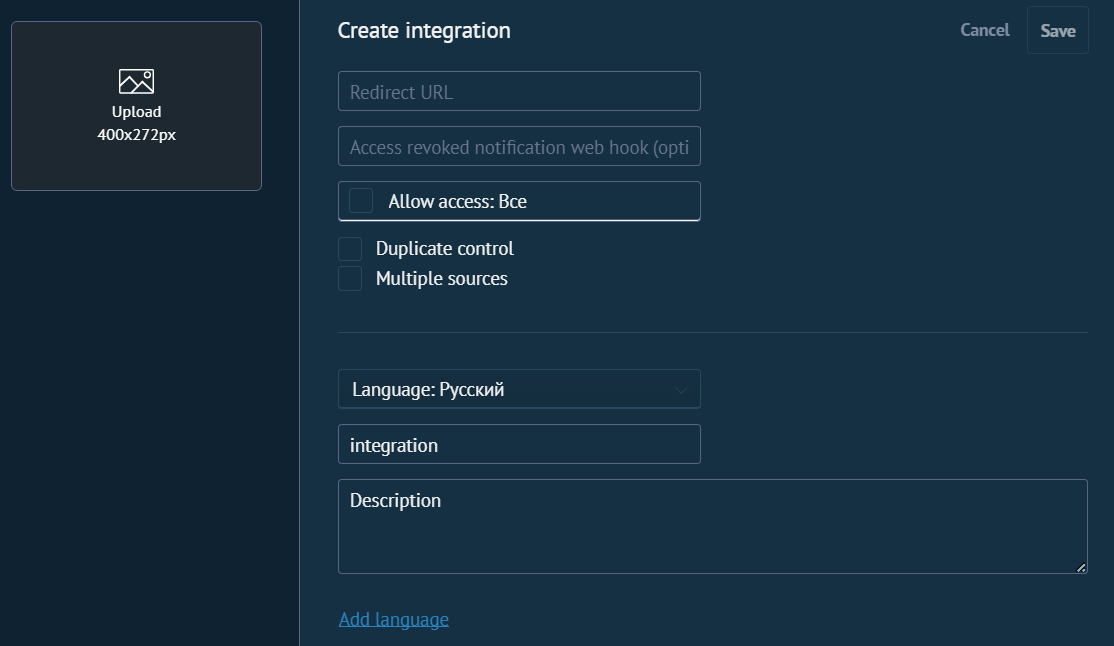Viewport: 1114px width, 646px height.
Task: Cancel the integration creation
Action: tap(984, 30)
